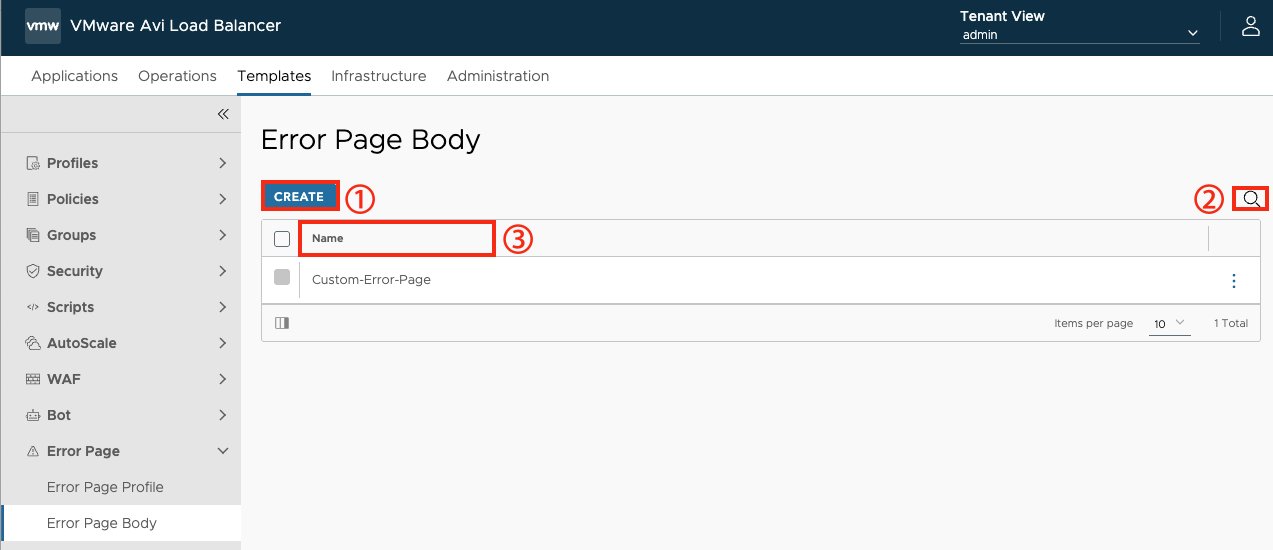This screenshot has width=1273, height=550.
Task: Open Error Page Profile in sidebar
Action: pos(105,487)
